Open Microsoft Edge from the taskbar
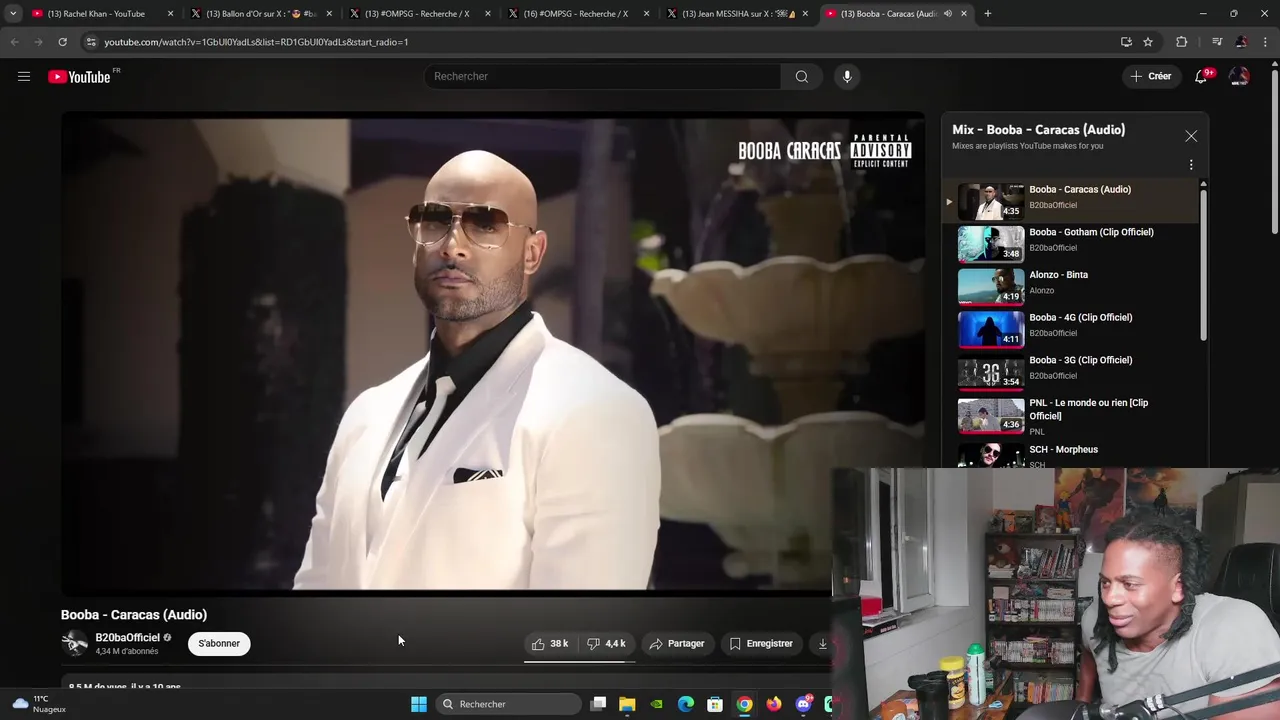Viewport: 1280px width, 720px height. click(x=686, y=704)
